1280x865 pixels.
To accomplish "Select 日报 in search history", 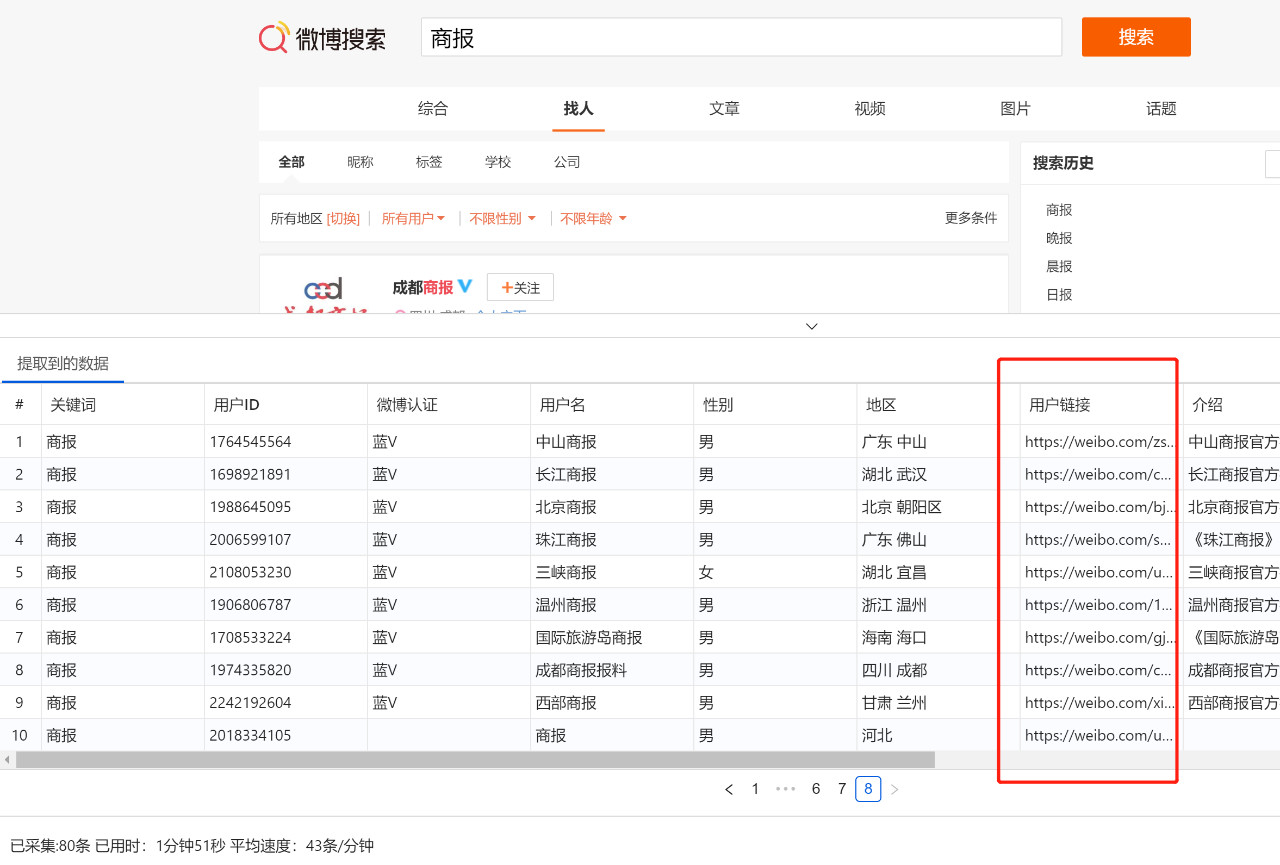I will pyautogui.click(x=1059, y=294).
